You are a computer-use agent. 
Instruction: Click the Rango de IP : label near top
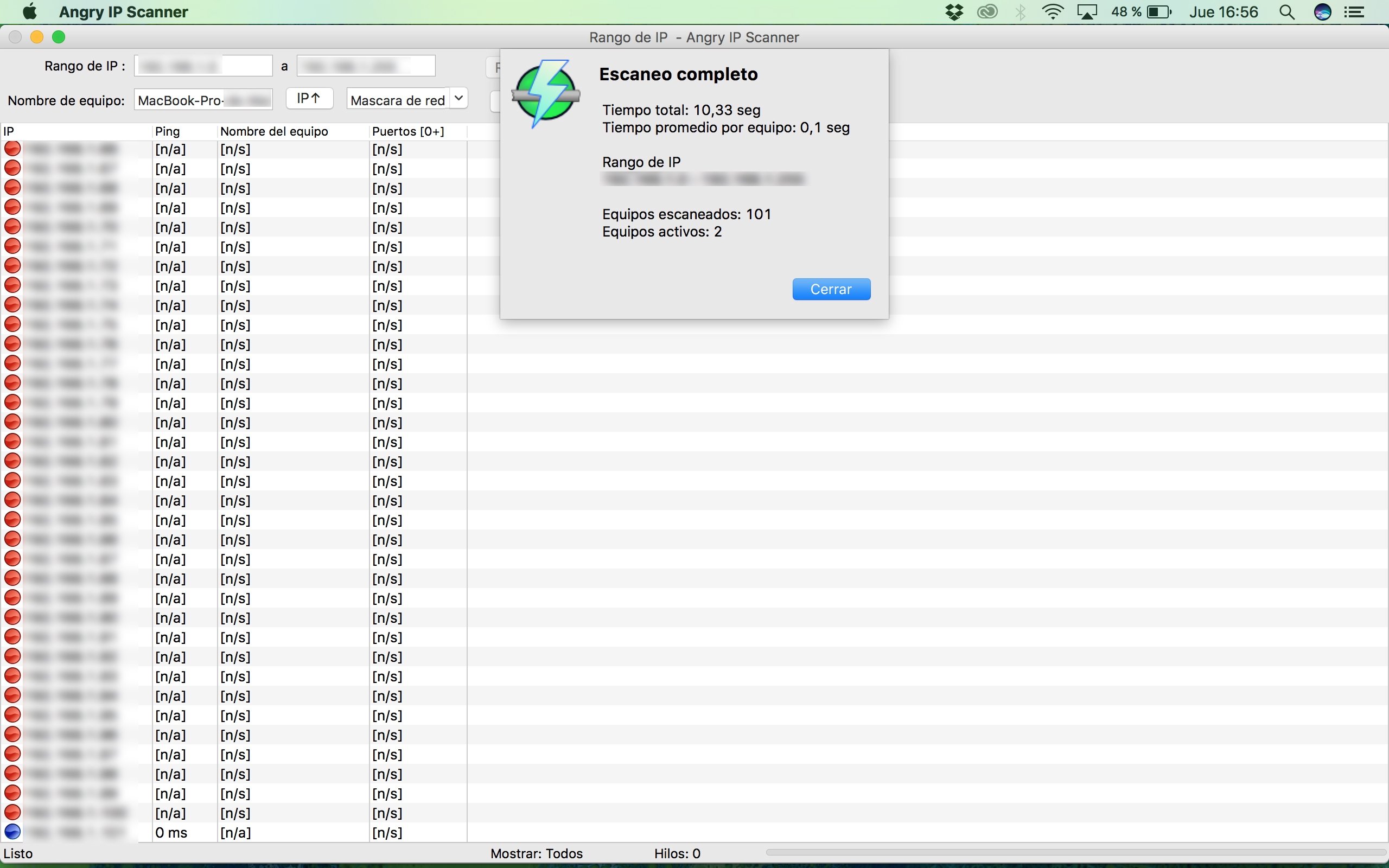[85, 66]
